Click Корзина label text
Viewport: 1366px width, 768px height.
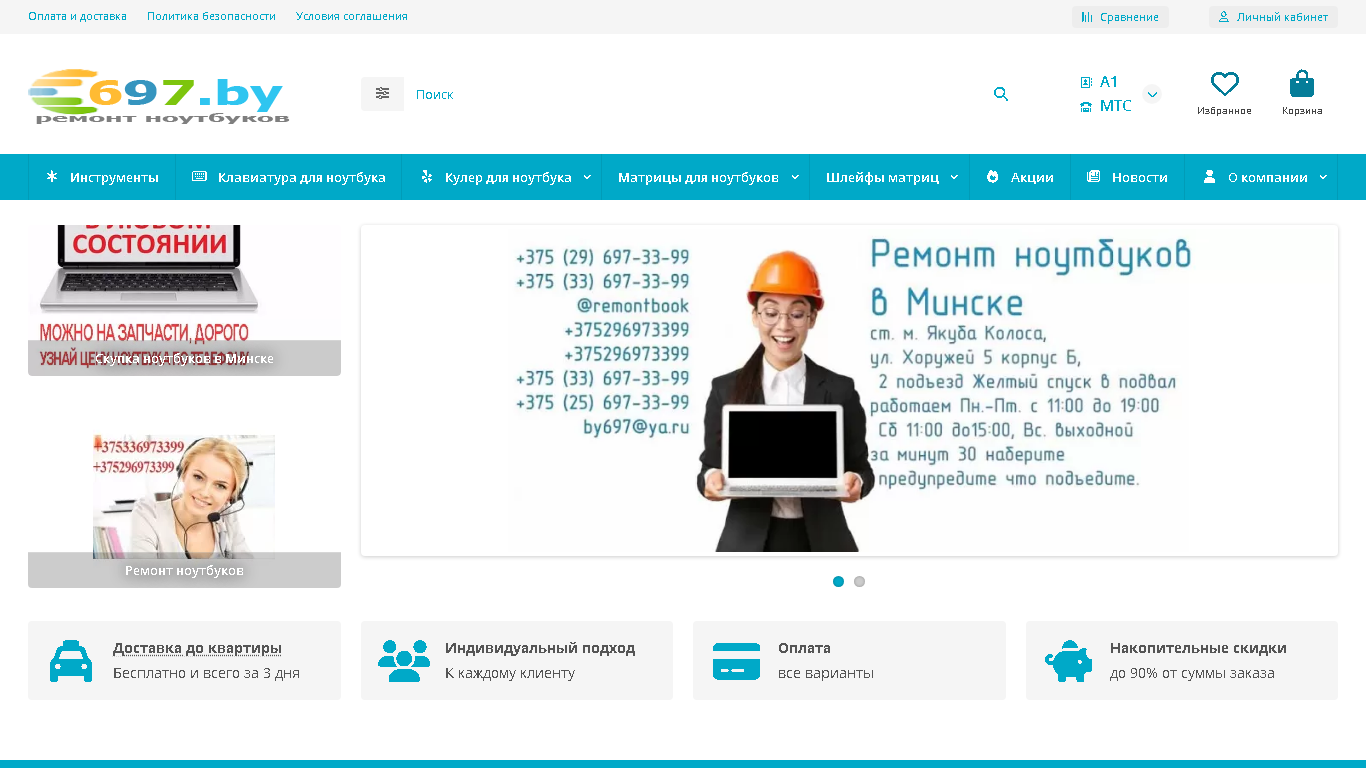point(1302,111)
